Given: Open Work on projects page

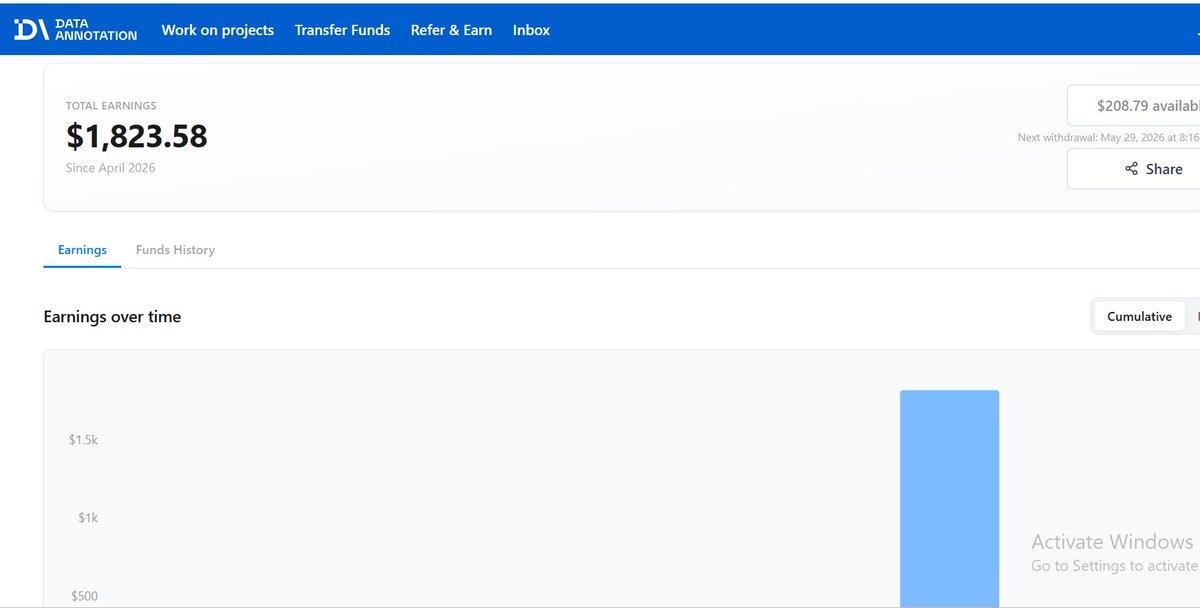Looking at the screenshot, I should tap(217, 30).
